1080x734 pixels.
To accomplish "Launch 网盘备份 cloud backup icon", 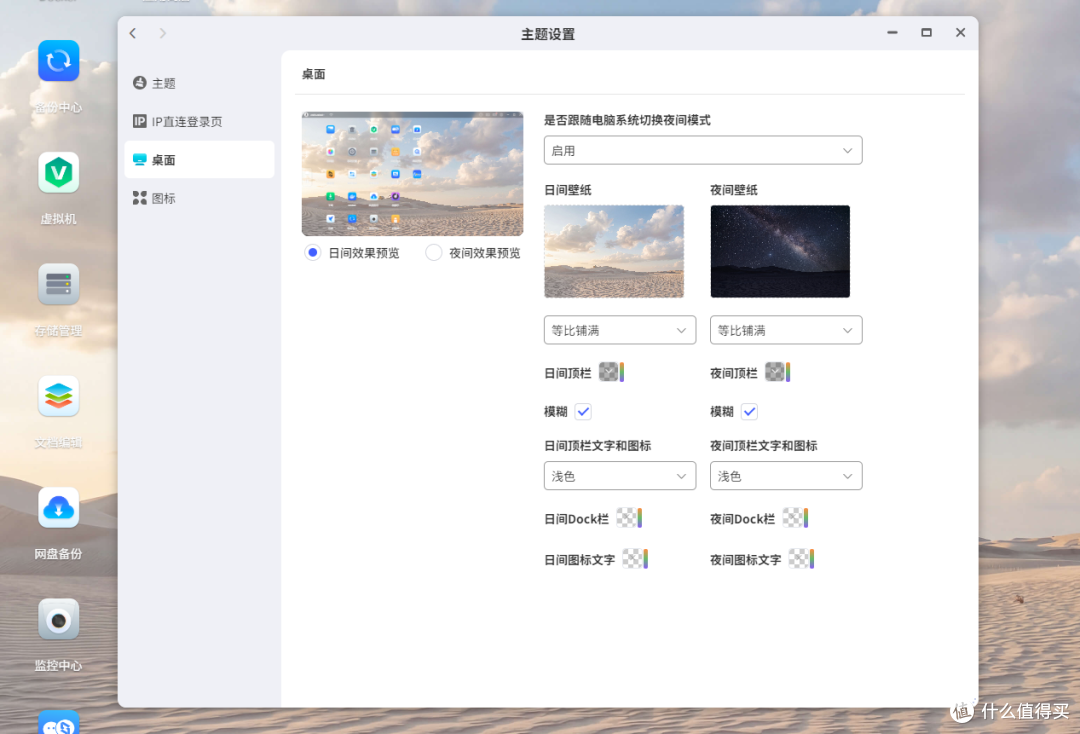I will pos(59,507).
